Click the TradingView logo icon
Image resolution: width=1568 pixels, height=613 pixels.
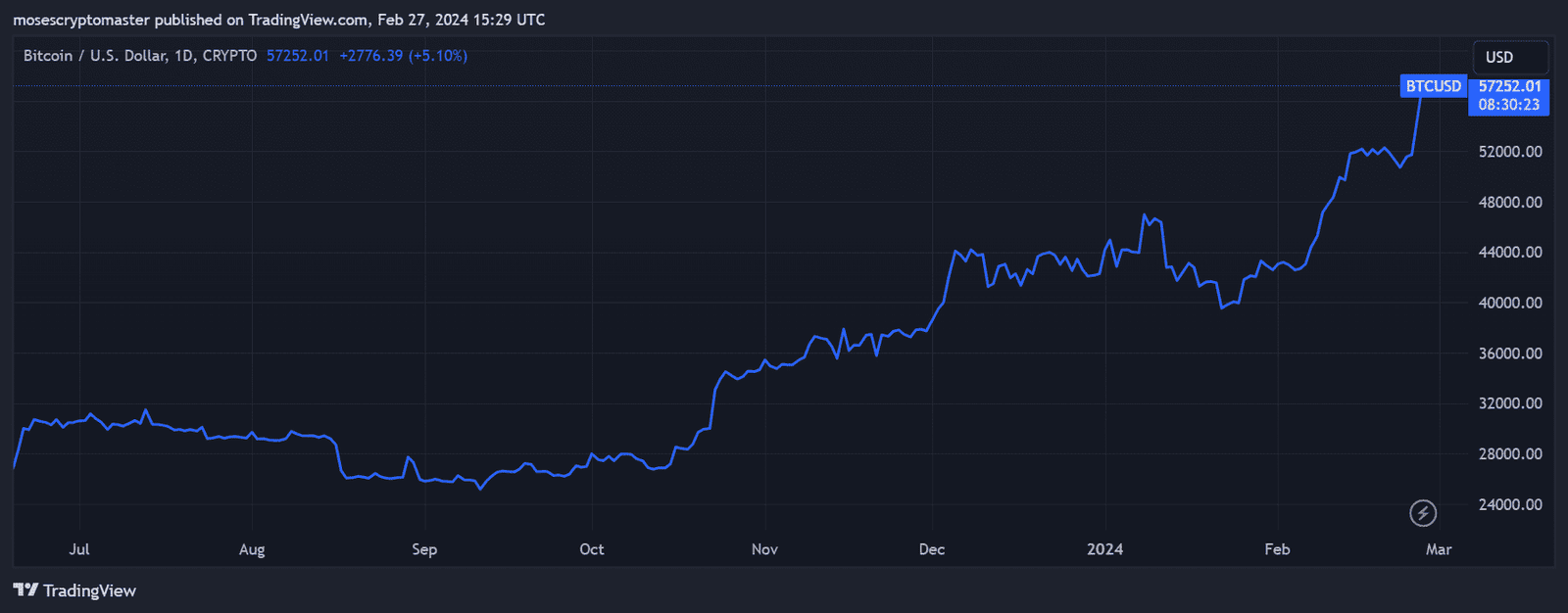coord(25,589)
